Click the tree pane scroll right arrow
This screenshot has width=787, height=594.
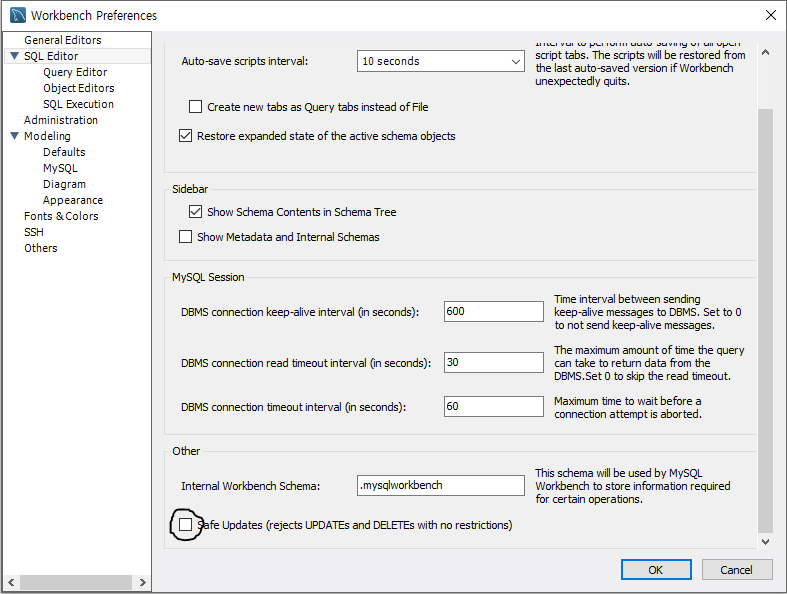point(143,582)
